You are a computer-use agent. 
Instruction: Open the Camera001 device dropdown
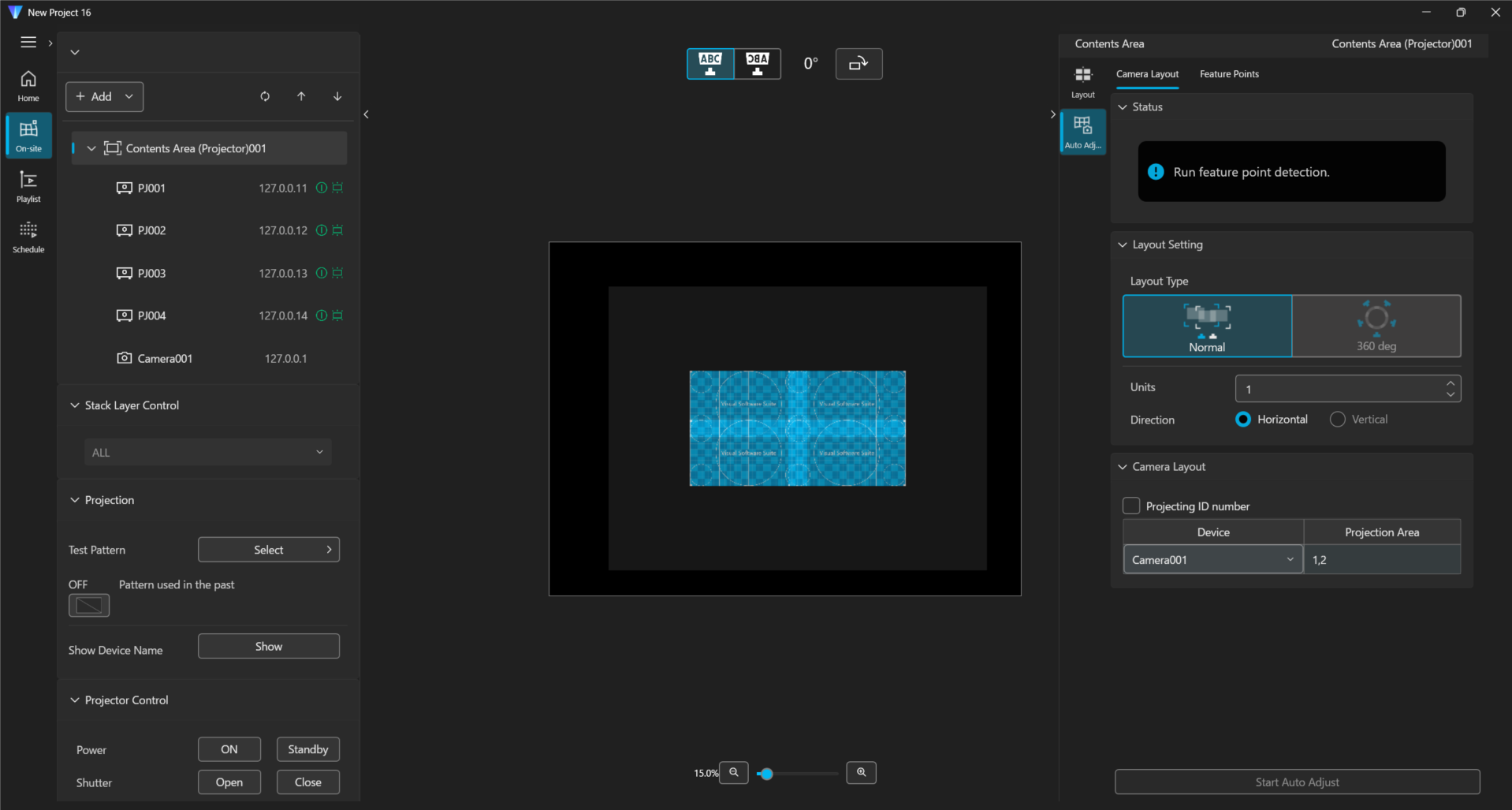[1212, 560]
